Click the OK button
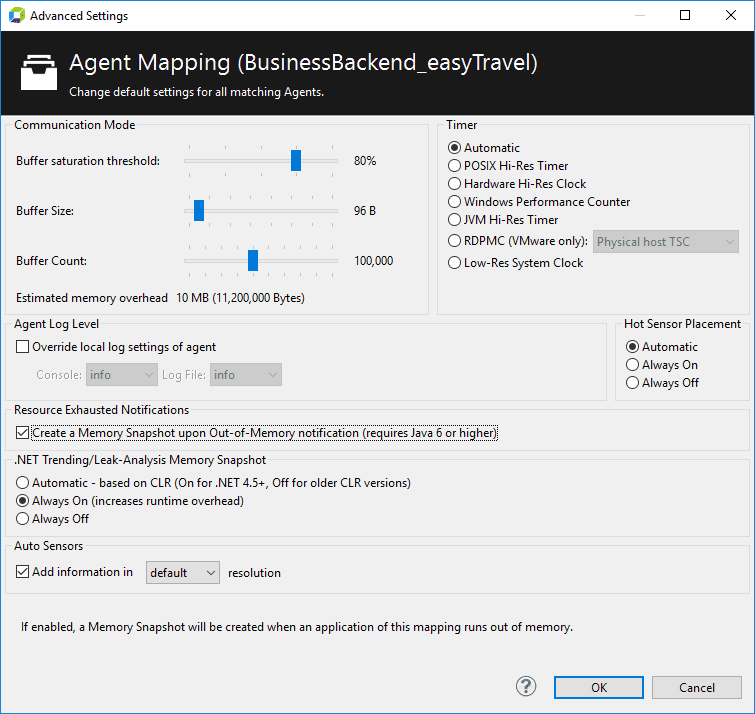The image size is (755, 714). [x=599, y=687]
